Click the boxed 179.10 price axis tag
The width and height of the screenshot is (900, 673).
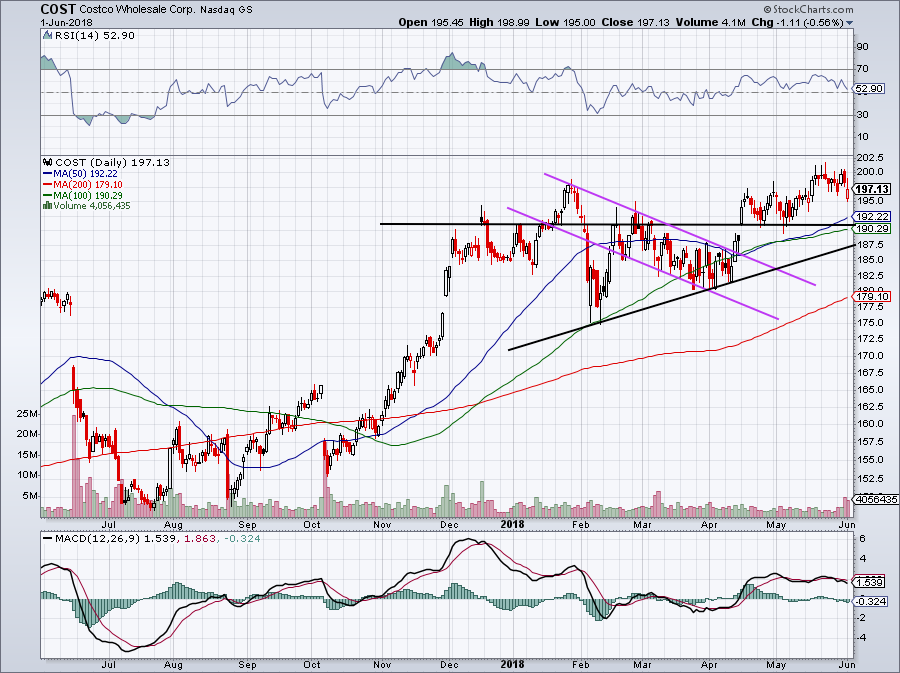click(x=872, y=297)
